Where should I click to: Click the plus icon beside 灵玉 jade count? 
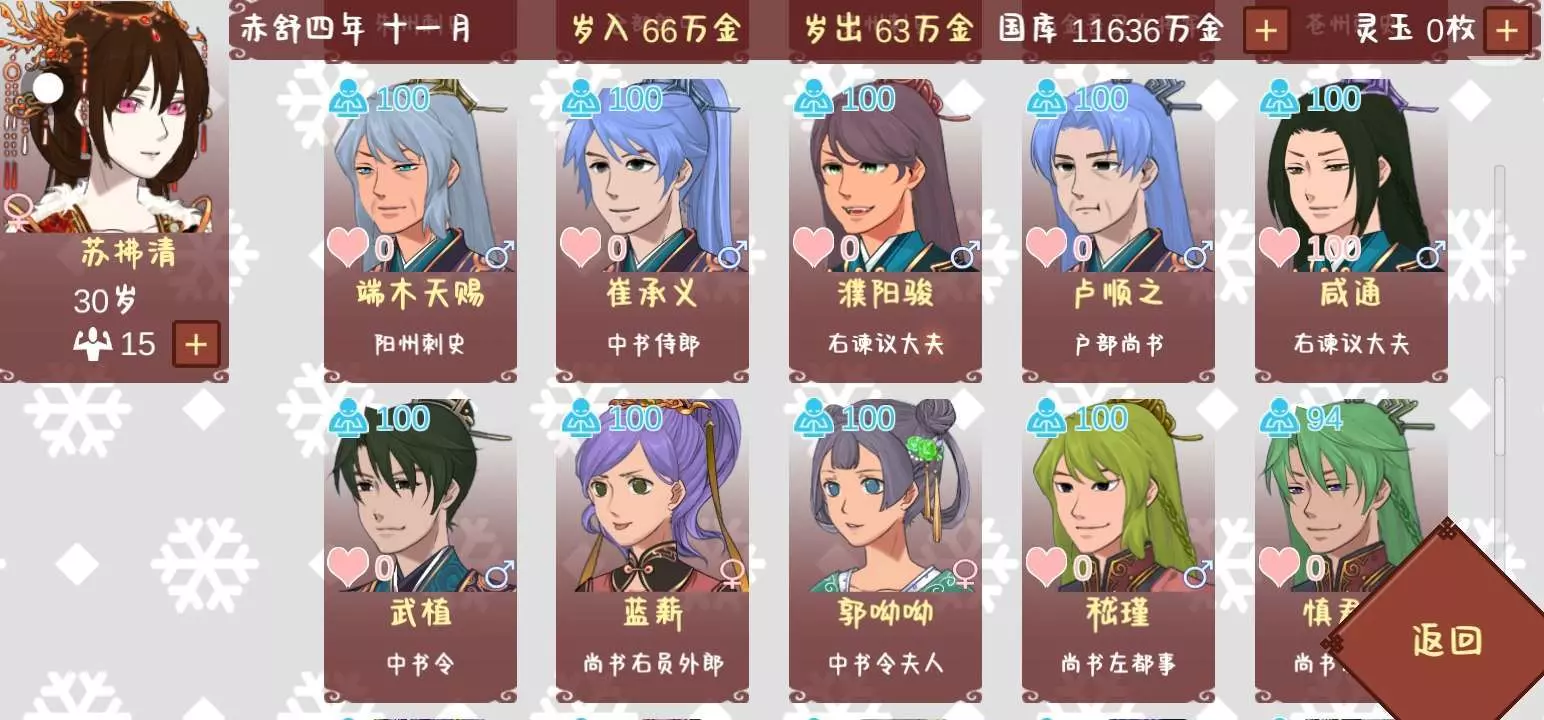tap(1507, 31)
